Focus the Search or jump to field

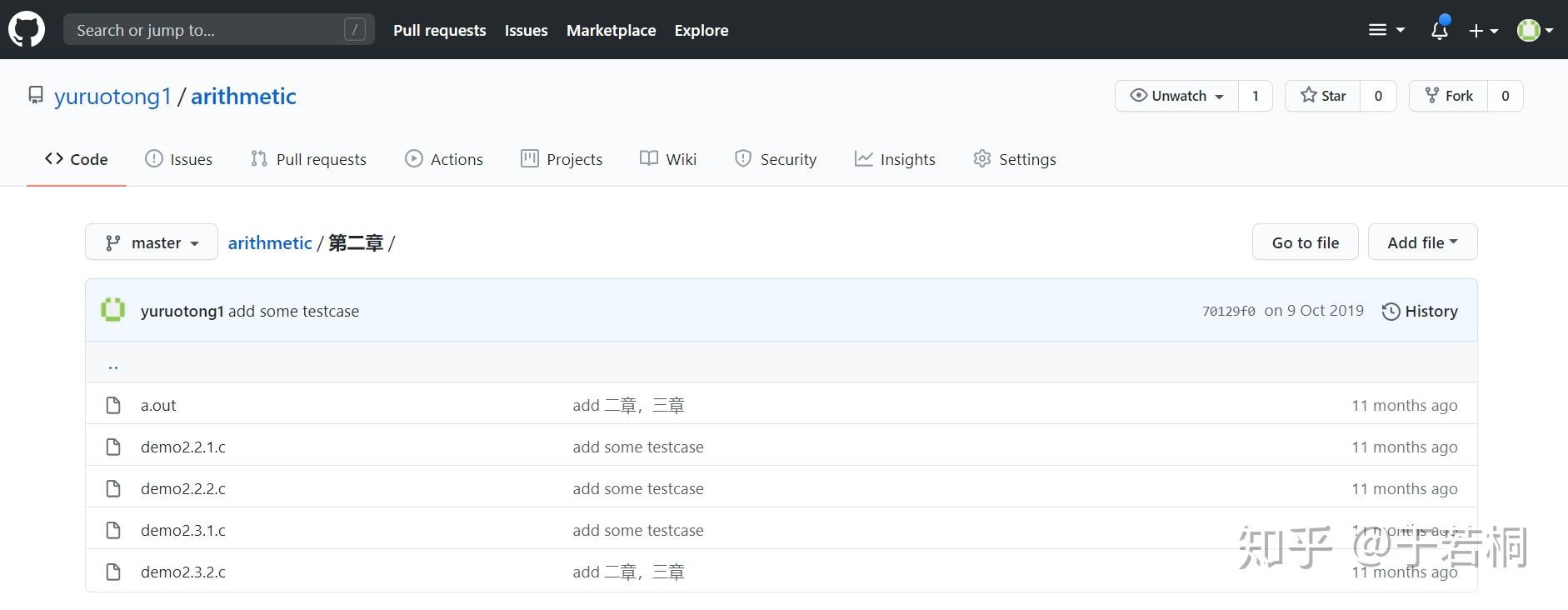218,30
